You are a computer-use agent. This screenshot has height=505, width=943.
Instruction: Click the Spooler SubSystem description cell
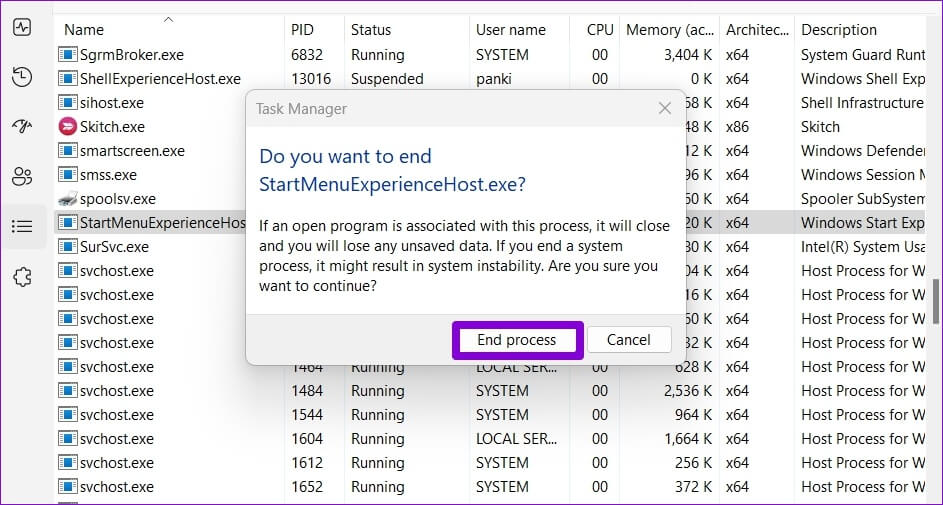click(863, 199)
